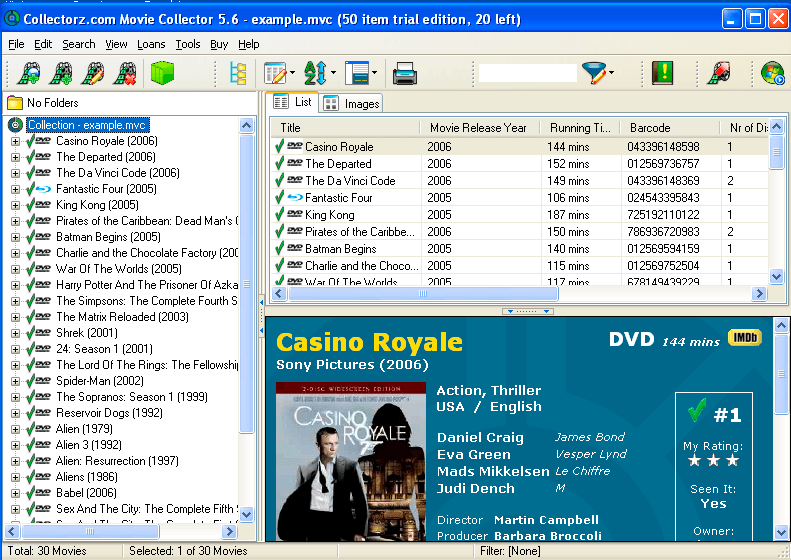Click barcode 024543395843 cell
The height and width of the screenshot is (560, 791).
(663, 198)
